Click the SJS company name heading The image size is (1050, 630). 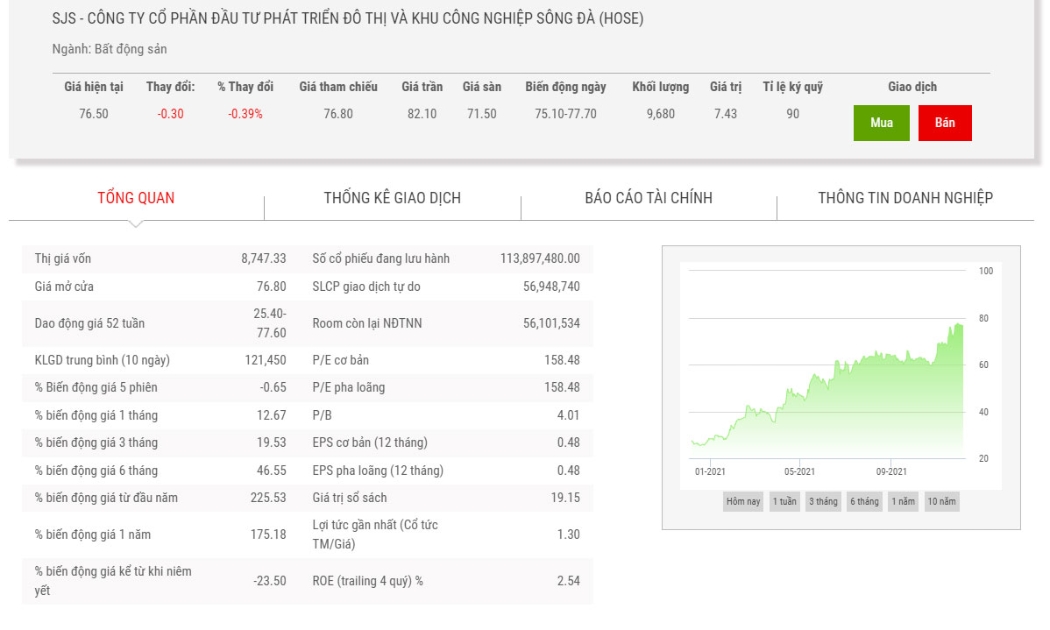pyautogui.click(x=348, y=18)
